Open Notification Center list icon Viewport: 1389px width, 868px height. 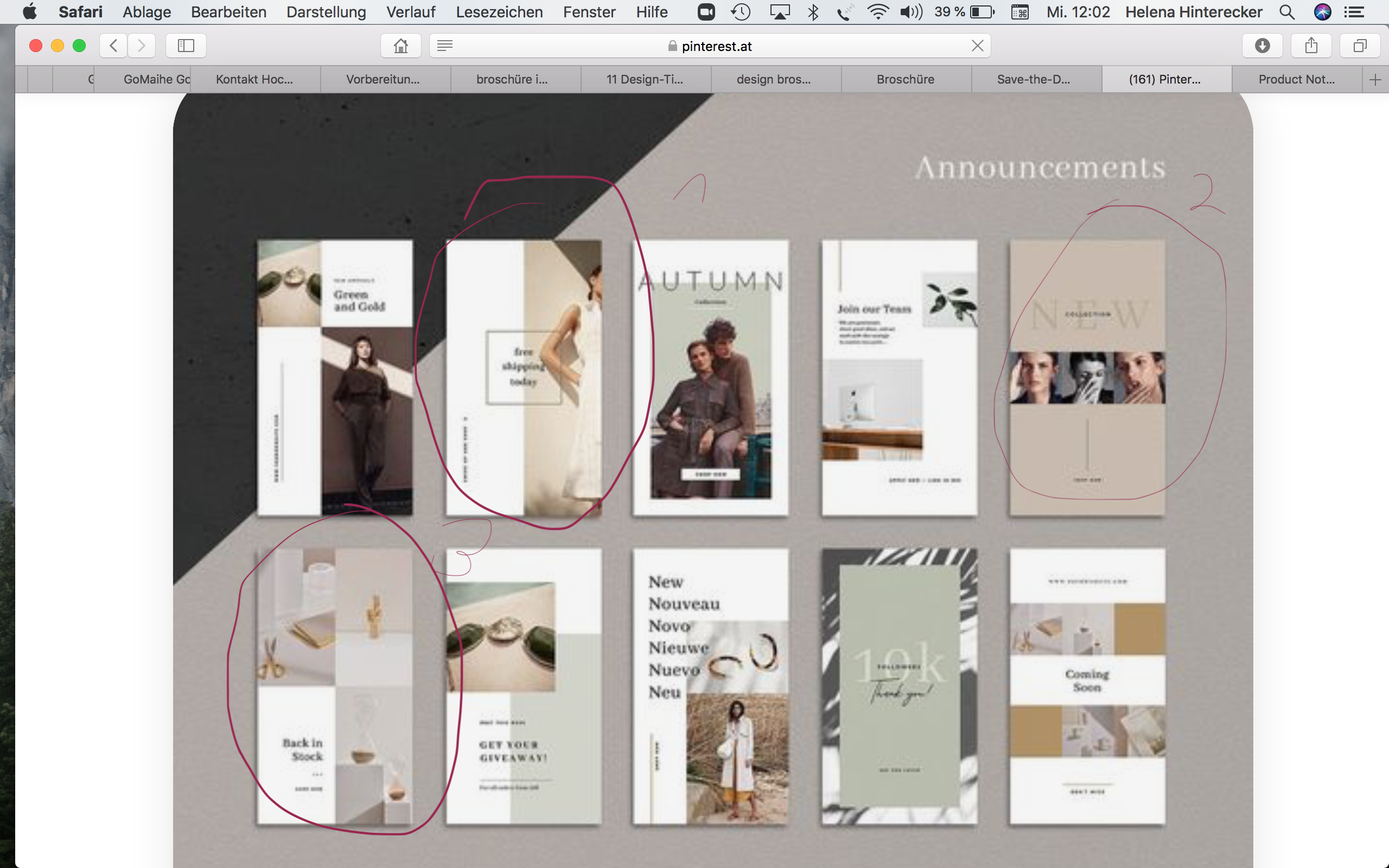[x=1355, y=11]
